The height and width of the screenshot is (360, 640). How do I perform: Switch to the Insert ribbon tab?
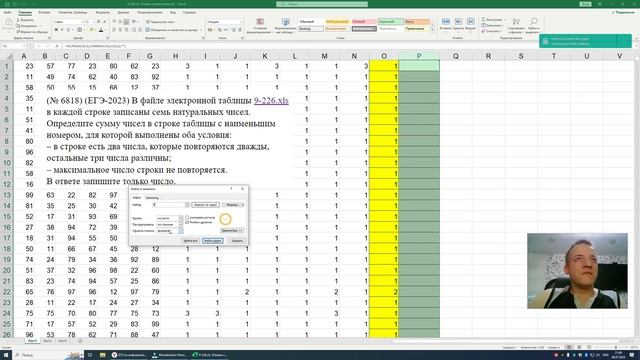[x=44, y=12]
